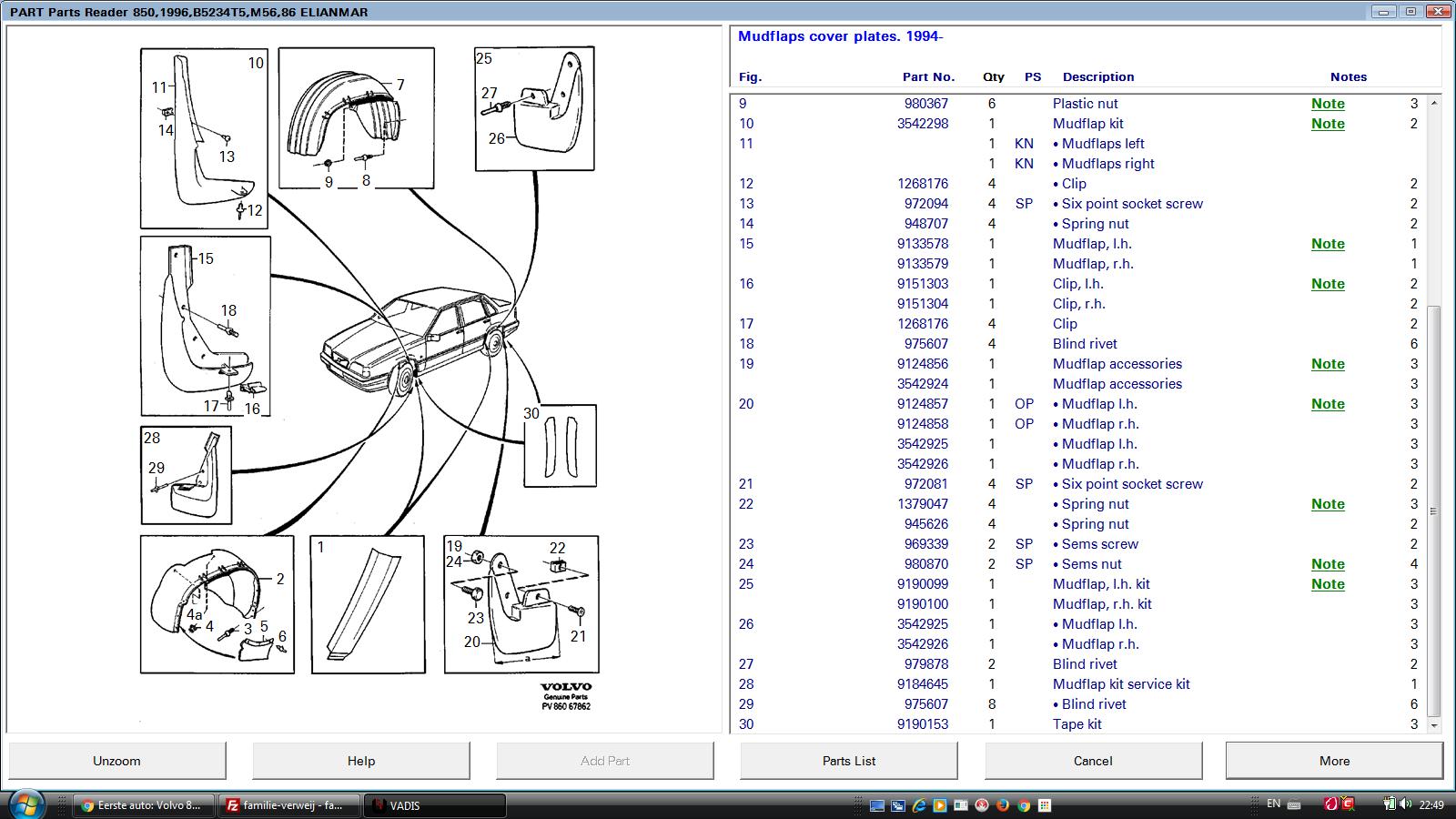Switch to the VADIS taskbar window

coord(435,805)
